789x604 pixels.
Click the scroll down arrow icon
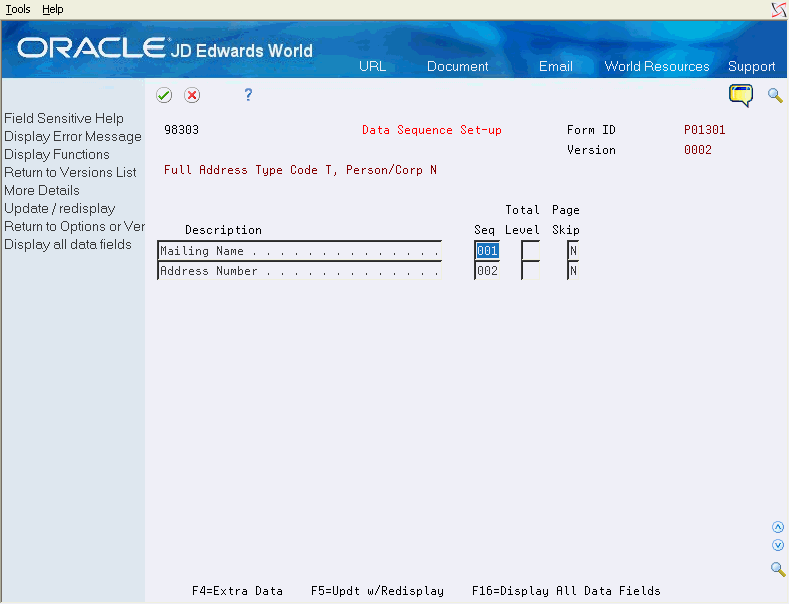pyautogui.click(x=778, y=545)
